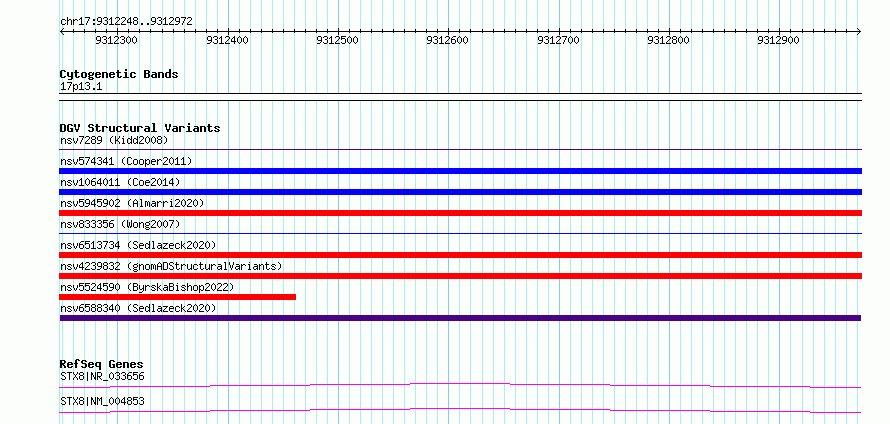Open variant nsv6513734 (Sedlazeck2020) label
890x424 pixels.
coord(138,245)
